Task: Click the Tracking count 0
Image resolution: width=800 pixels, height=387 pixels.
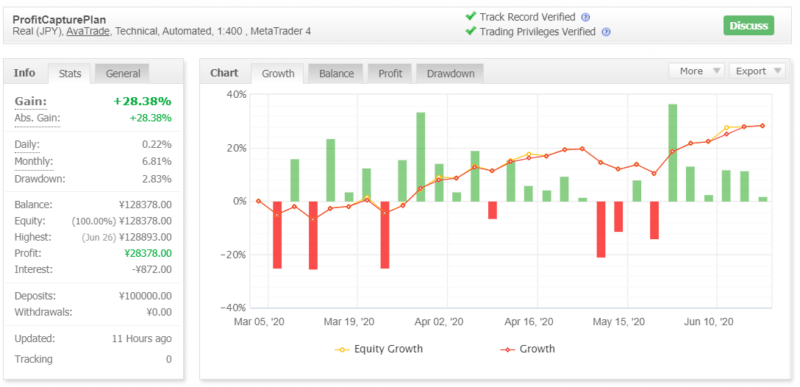Action: (x=169, y=360)
